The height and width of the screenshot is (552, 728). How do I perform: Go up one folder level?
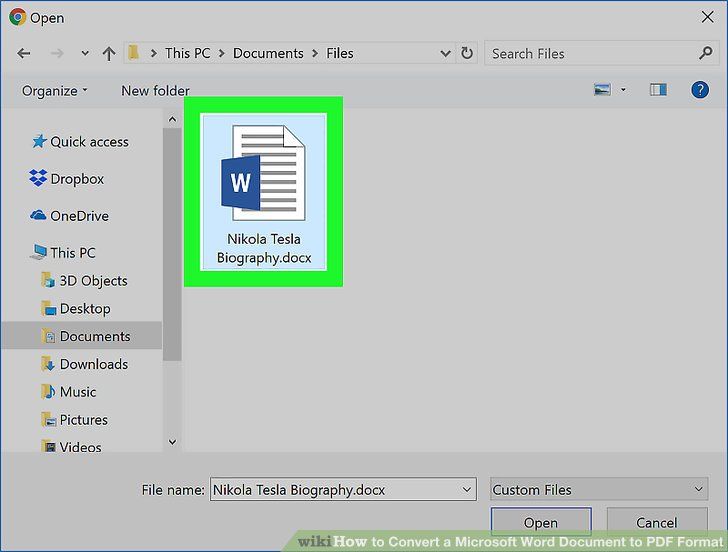(109, 53)
